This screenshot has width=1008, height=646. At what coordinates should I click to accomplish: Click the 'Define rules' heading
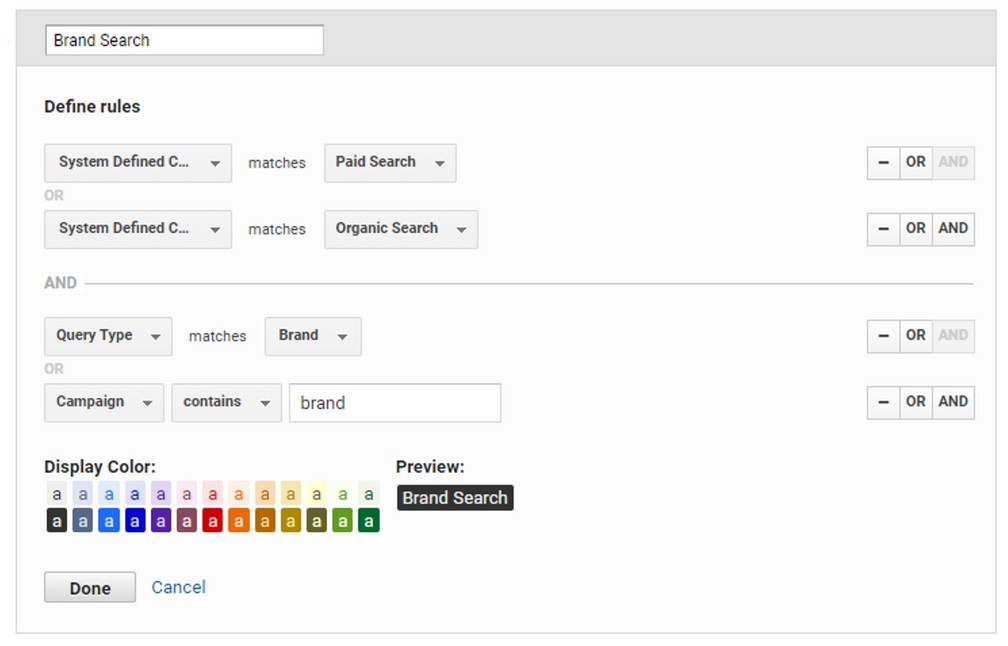pos(92,107)
